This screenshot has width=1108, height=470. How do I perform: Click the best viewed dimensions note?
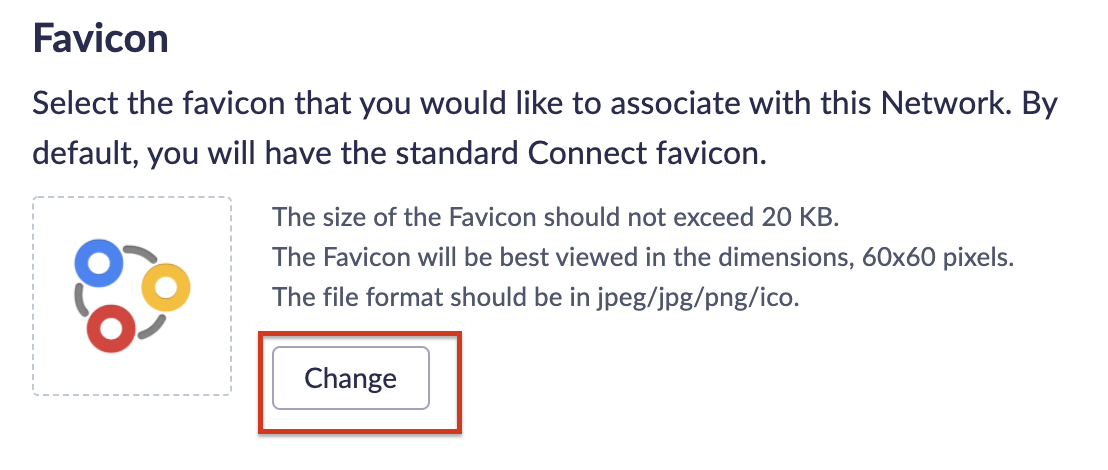pyautogui.click(x=643, y=258)
